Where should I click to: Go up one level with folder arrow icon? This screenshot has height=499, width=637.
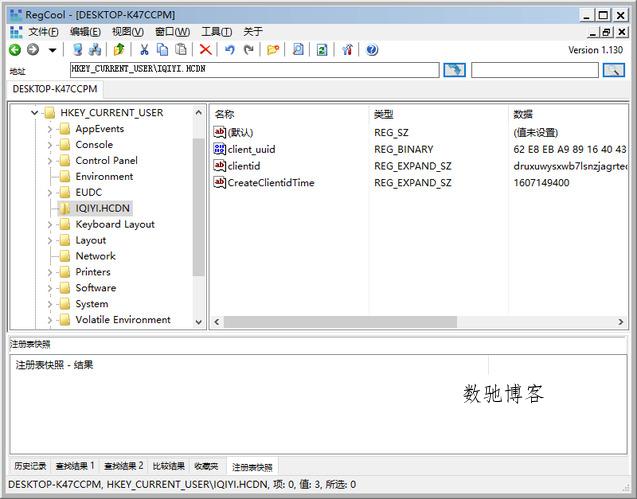(119, 50)
